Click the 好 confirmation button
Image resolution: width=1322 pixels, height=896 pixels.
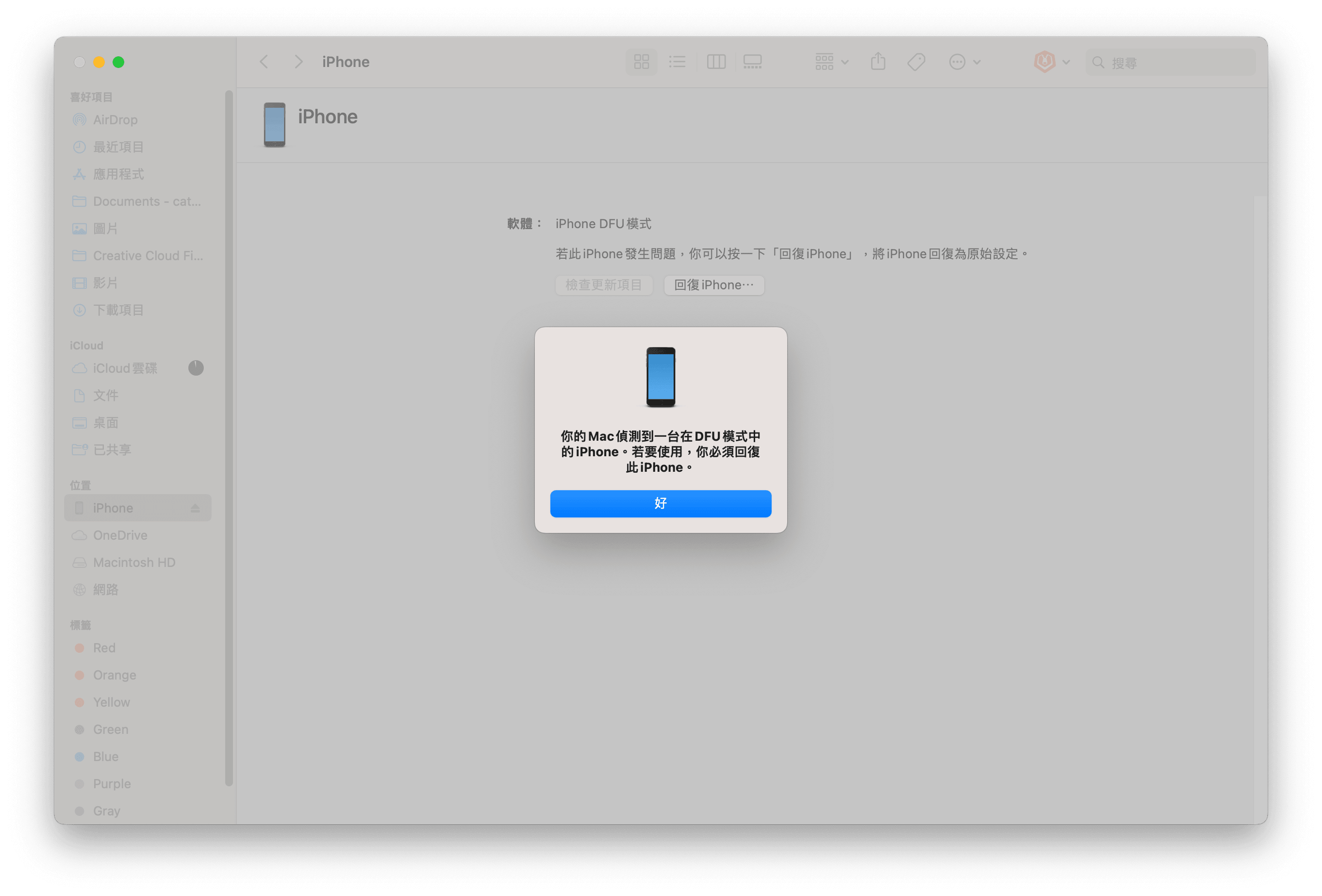(661, 502)
